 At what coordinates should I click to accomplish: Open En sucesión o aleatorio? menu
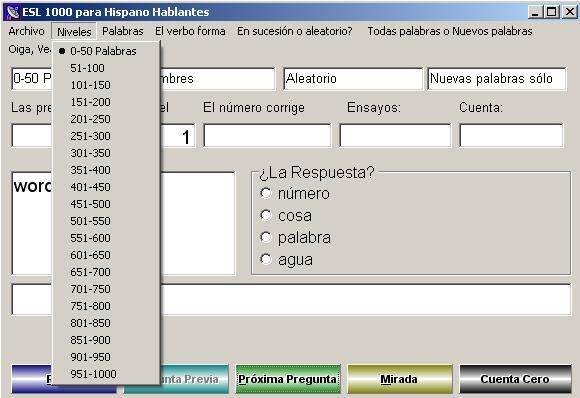pos(295,31)
